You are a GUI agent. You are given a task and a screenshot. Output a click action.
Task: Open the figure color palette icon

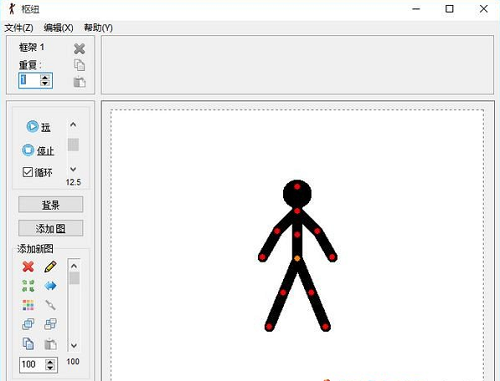click(x=28, y=305)
